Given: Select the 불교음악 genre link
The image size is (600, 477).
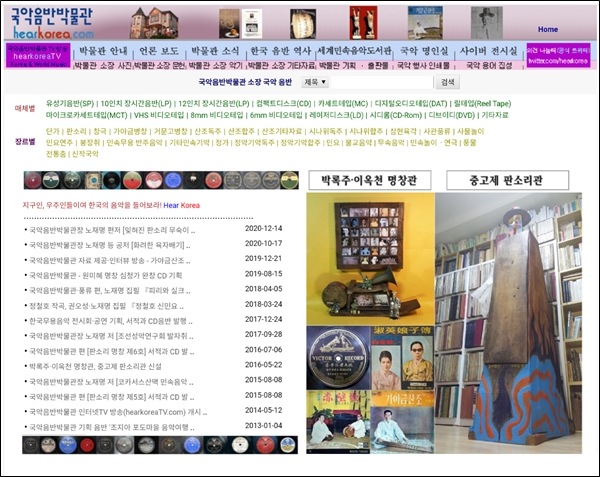Looking at the screenshot, I should pos(359,143).
